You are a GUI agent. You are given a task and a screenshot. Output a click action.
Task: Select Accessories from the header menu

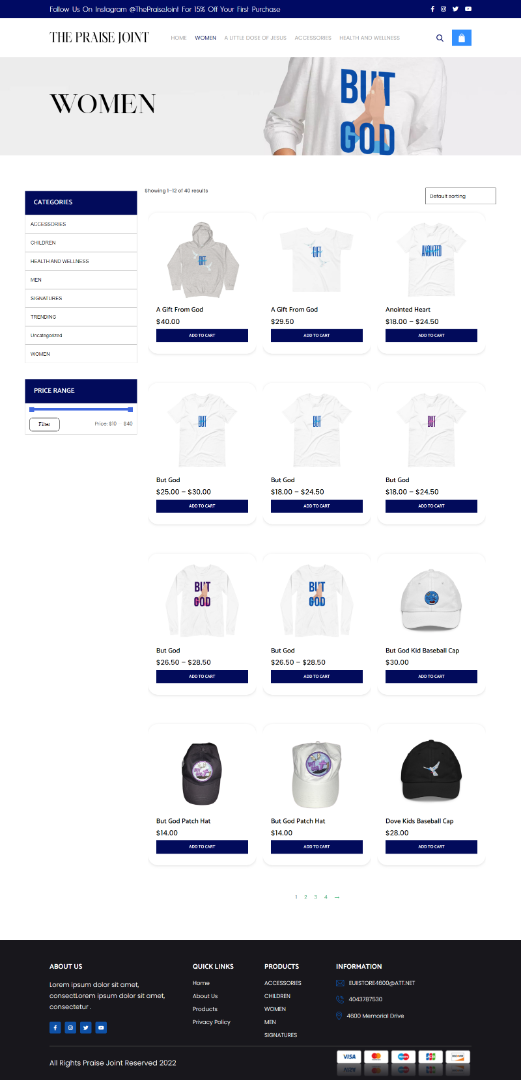[313, 38]
